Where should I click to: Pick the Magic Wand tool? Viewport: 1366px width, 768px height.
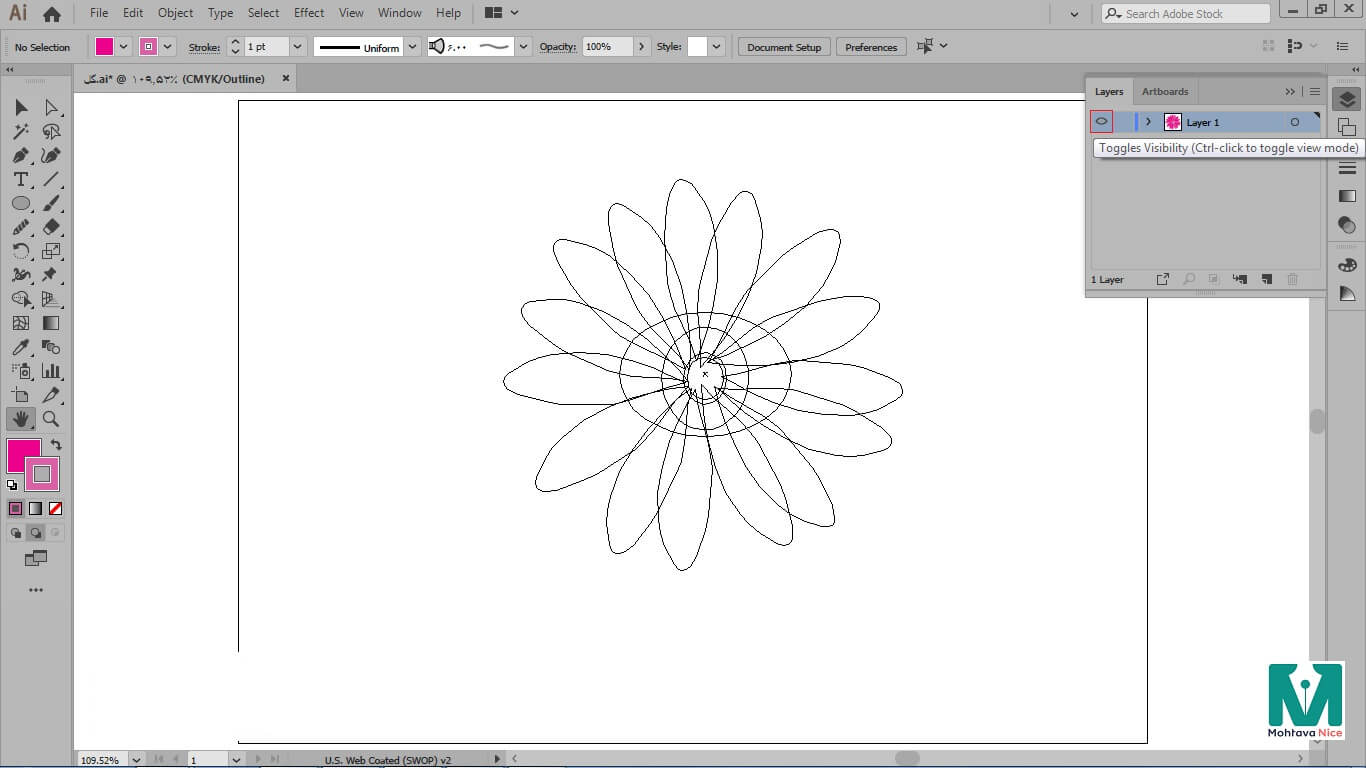click(20, 131)
